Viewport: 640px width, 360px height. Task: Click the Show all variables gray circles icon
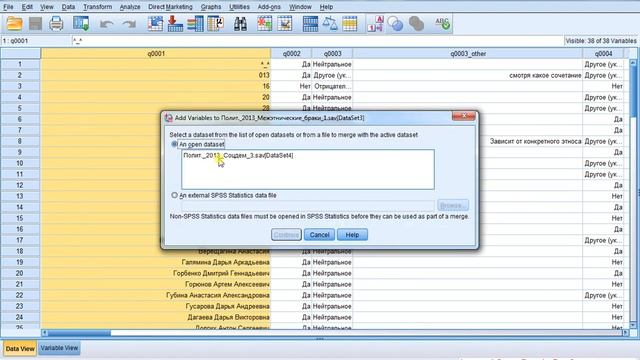click(x=416, y=24)
